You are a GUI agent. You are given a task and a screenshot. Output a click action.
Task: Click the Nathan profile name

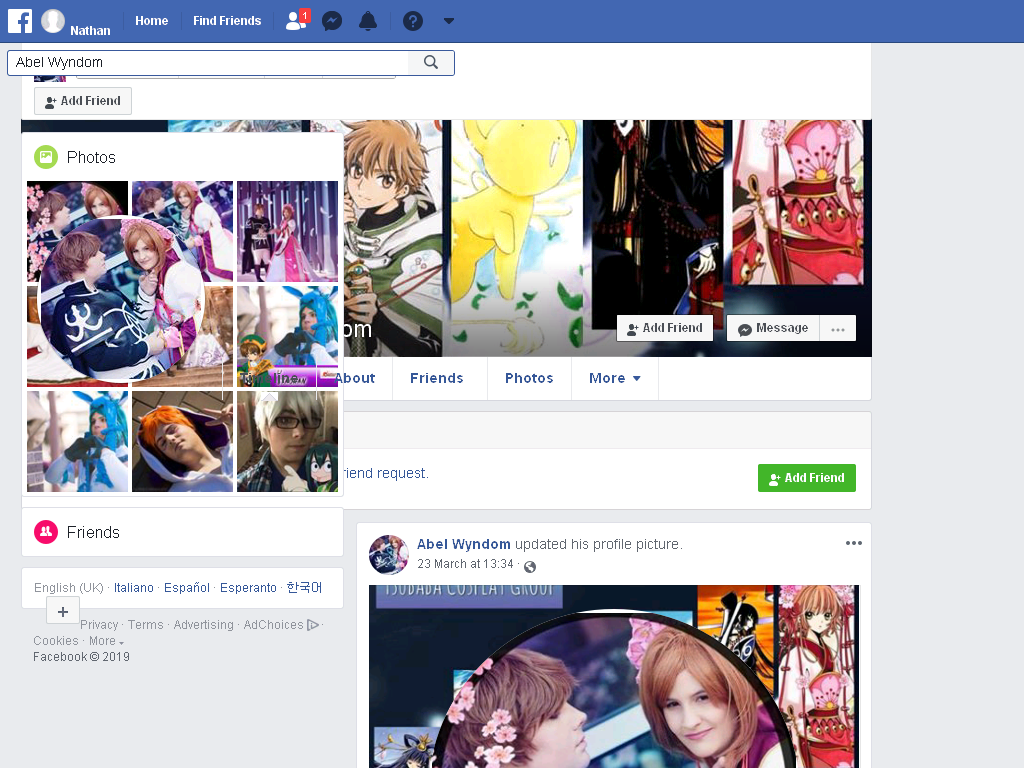pyautogui.click(x=90, y=30)
